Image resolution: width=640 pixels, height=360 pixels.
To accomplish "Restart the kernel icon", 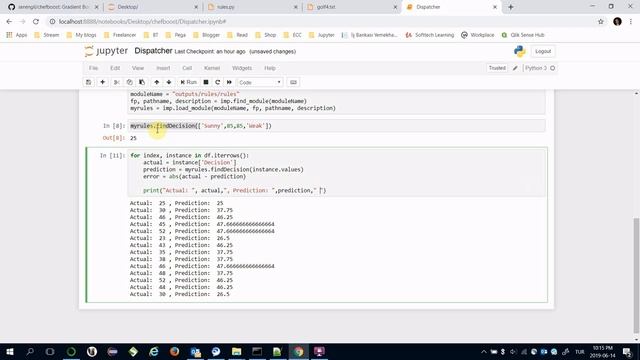I will tap(218, 82).
